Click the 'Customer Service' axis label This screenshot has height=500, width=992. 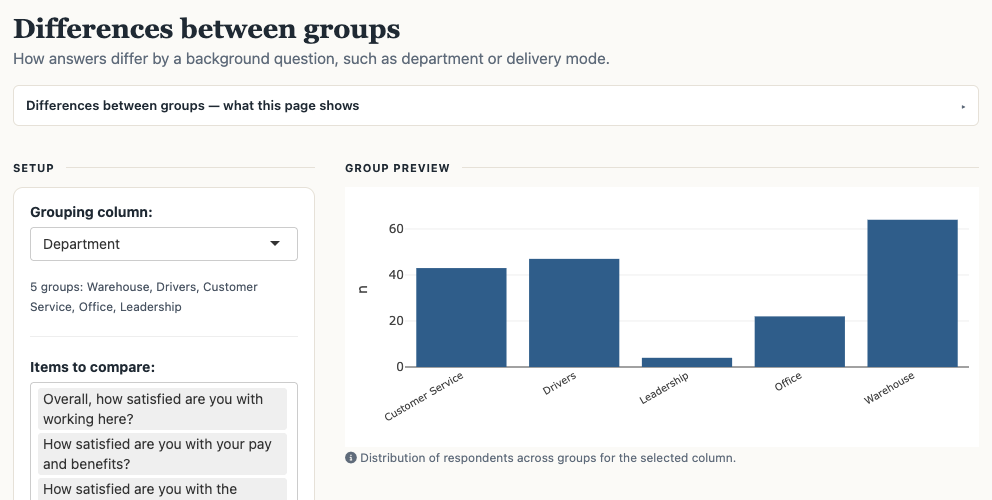(424, 396)
